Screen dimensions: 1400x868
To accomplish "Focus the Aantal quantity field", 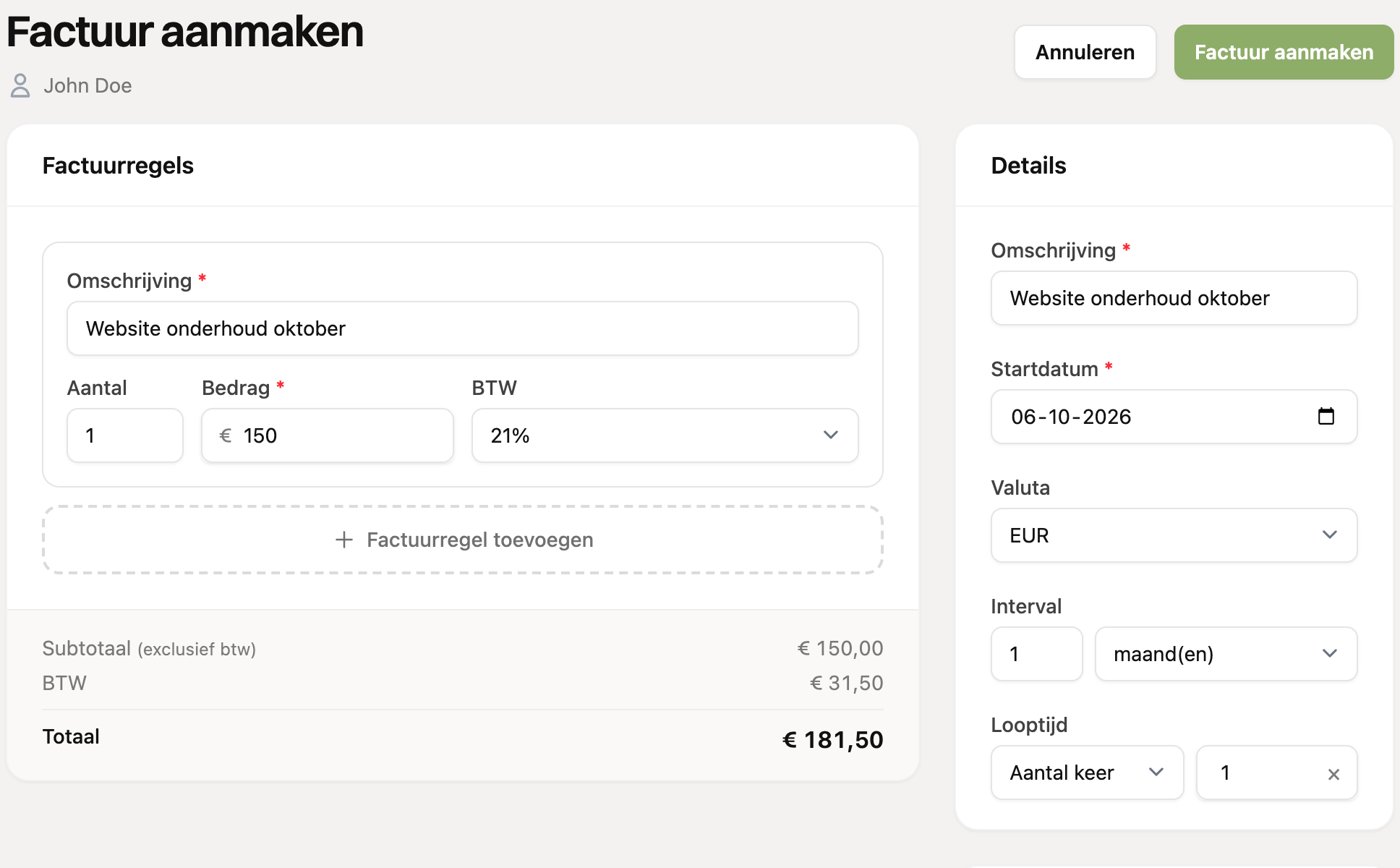I will point(125,435).
